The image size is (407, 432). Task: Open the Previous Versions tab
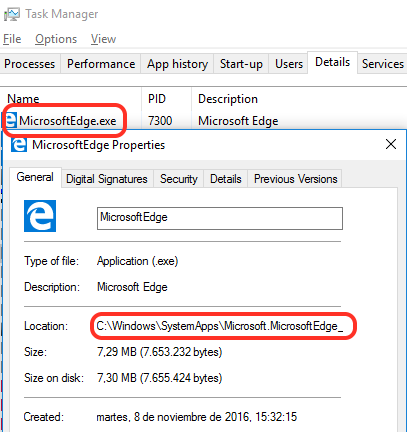coord(296,179)
